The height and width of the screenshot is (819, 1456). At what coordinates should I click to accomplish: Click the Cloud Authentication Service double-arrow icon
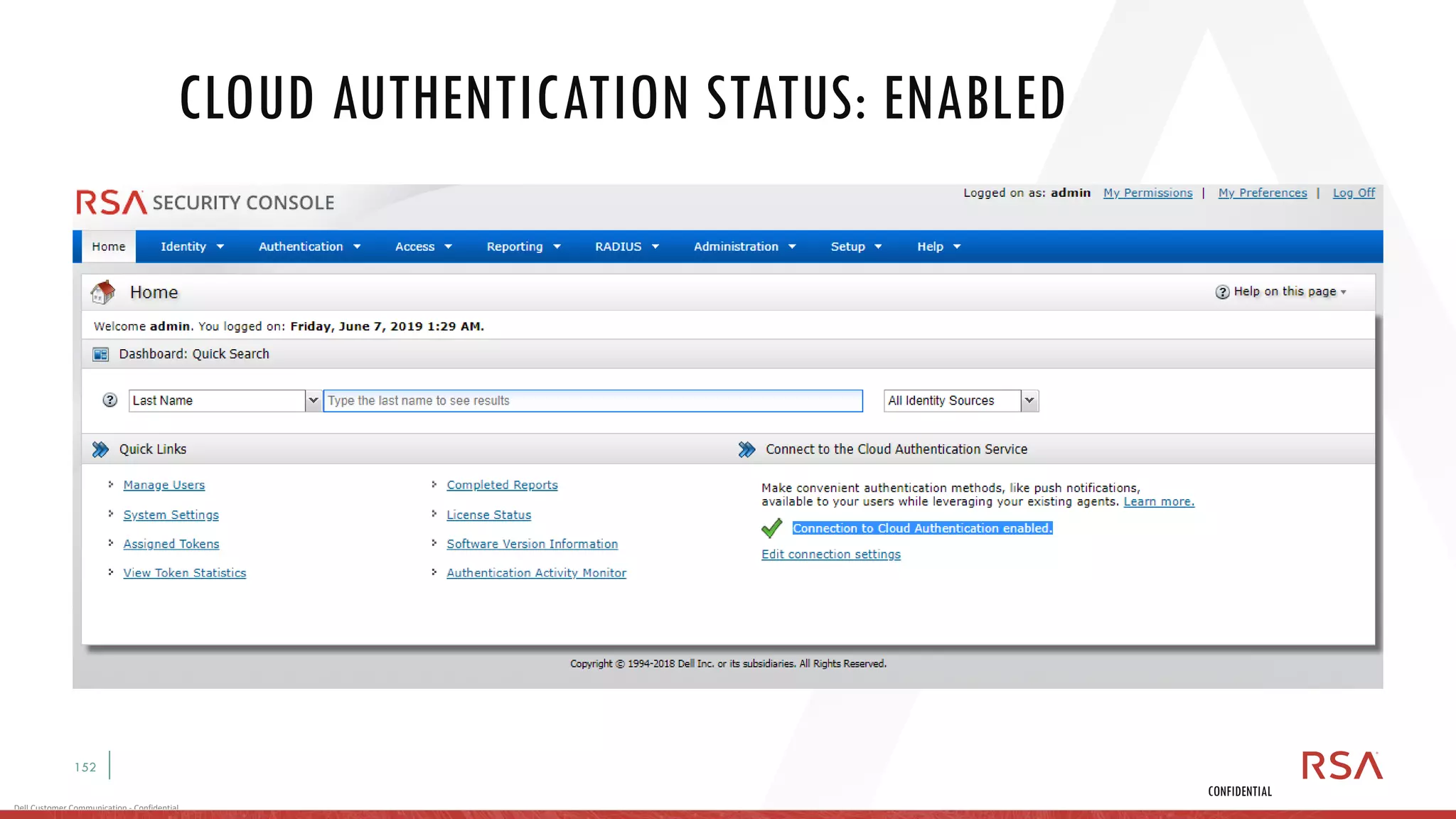[x=746, y=449]
